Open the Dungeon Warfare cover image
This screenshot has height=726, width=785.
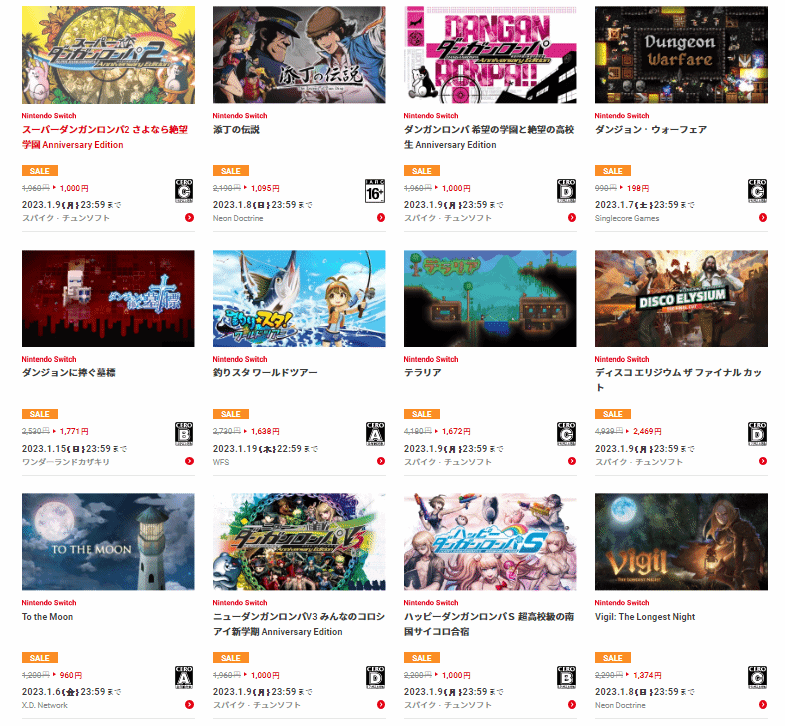[x=681, y=55]
